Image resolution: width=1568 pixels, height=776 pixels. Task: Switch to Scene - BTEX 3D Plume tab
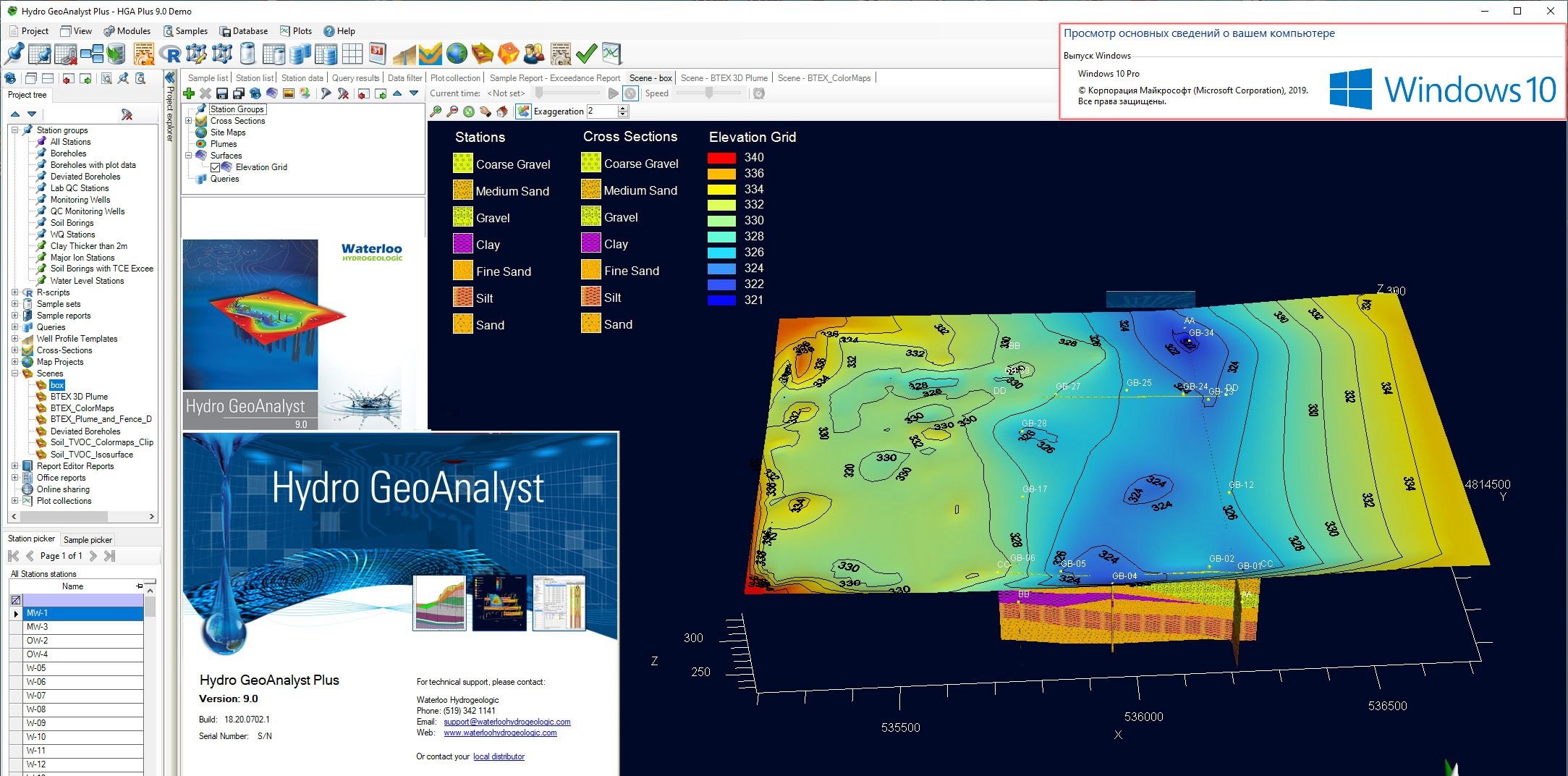724,78
